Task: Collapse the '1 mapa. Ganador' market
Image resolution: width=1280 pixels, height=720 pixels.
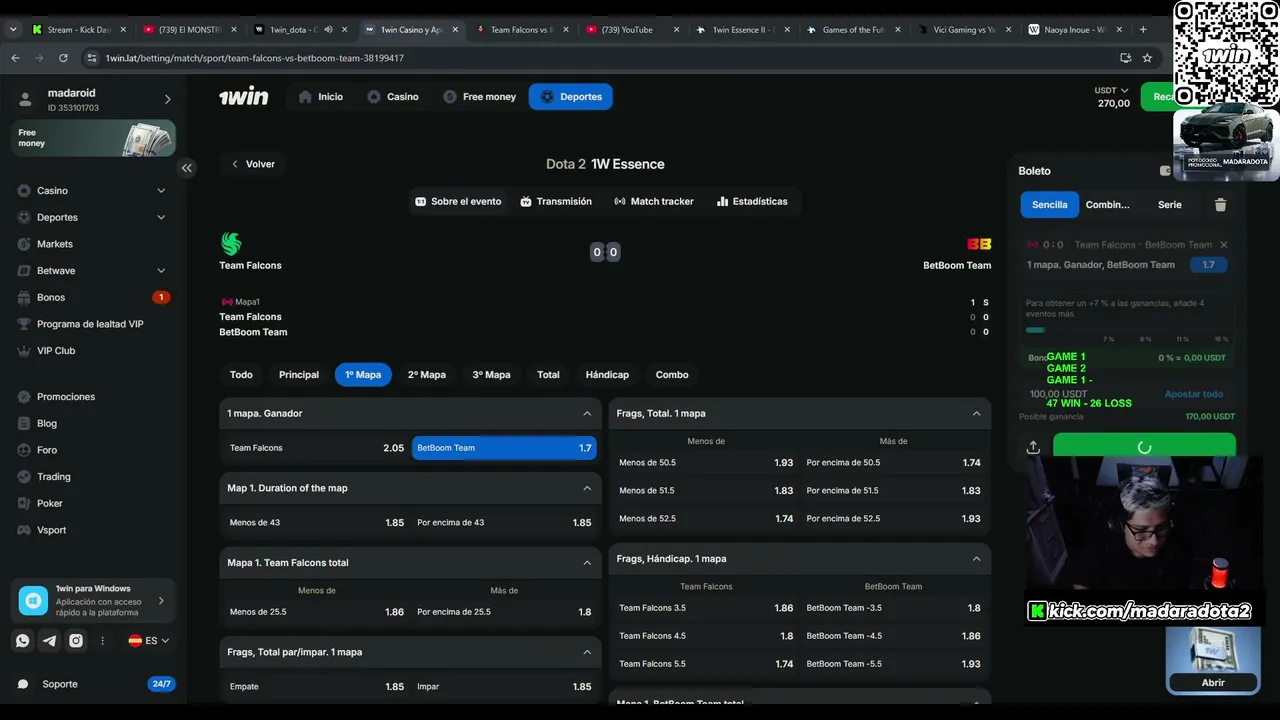Action: tap(587, 413)
